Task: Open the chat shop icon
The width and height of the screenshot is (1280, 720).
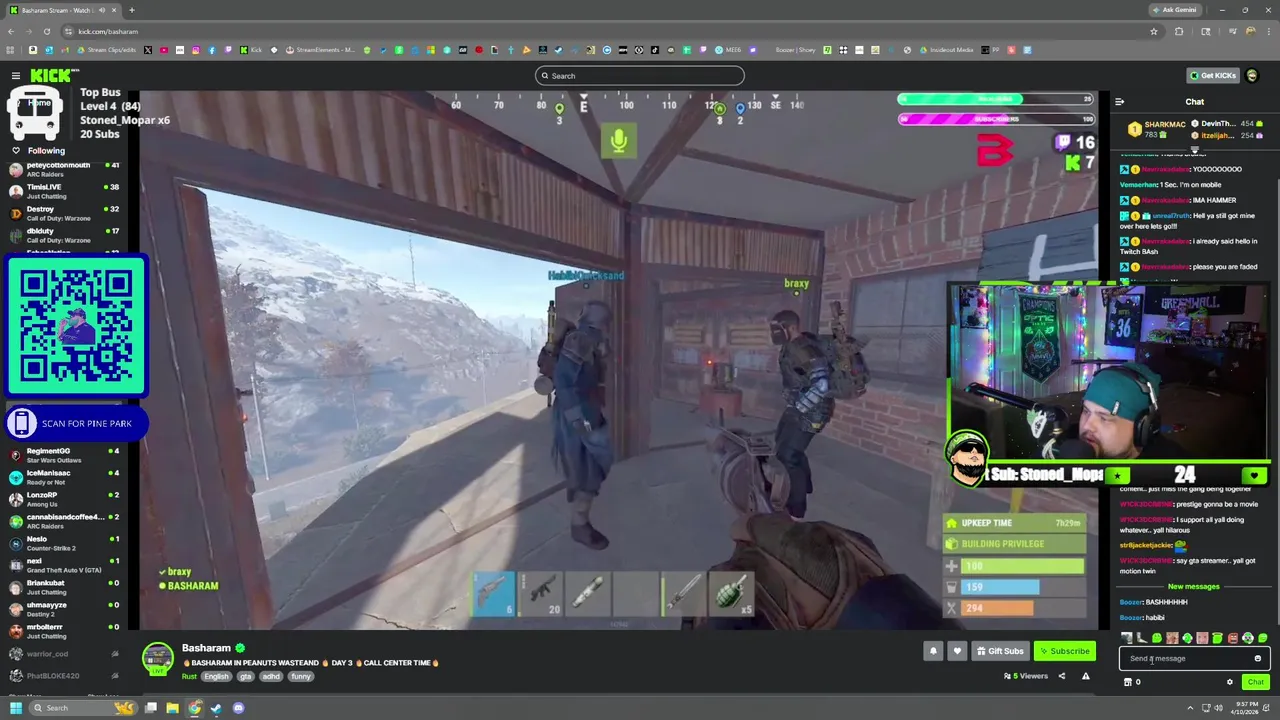Action: (1128, 682)
